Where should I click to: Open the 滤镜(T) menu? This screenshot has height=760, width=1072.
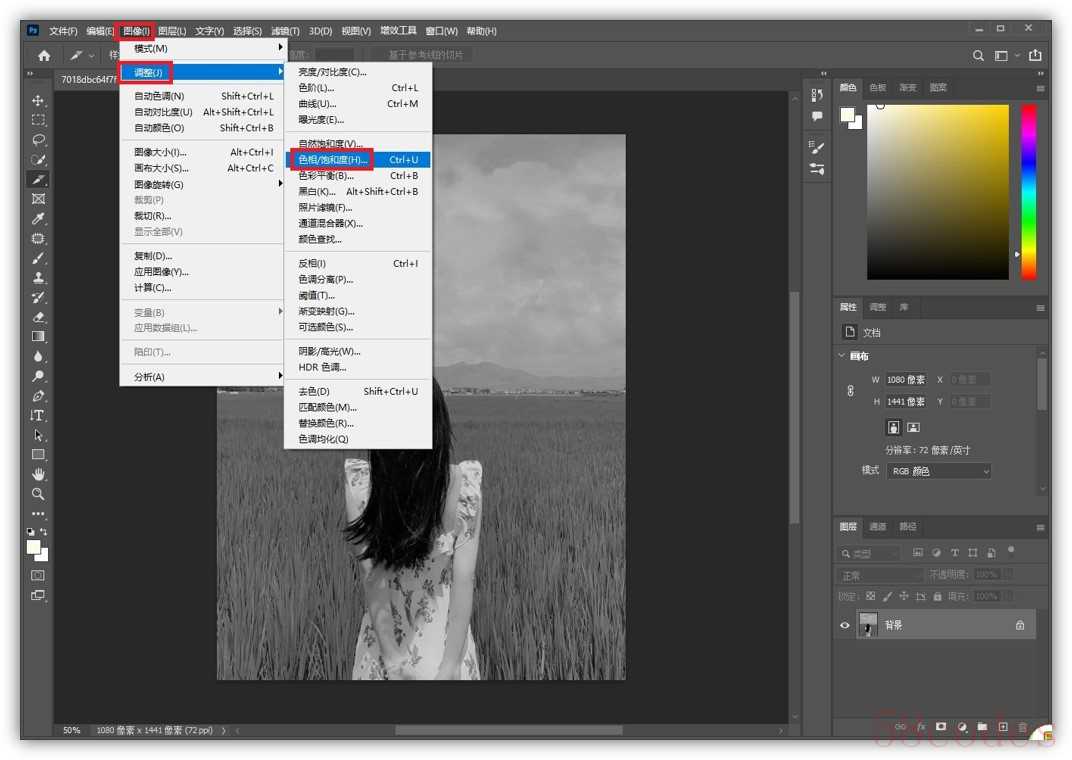[285, 31]
